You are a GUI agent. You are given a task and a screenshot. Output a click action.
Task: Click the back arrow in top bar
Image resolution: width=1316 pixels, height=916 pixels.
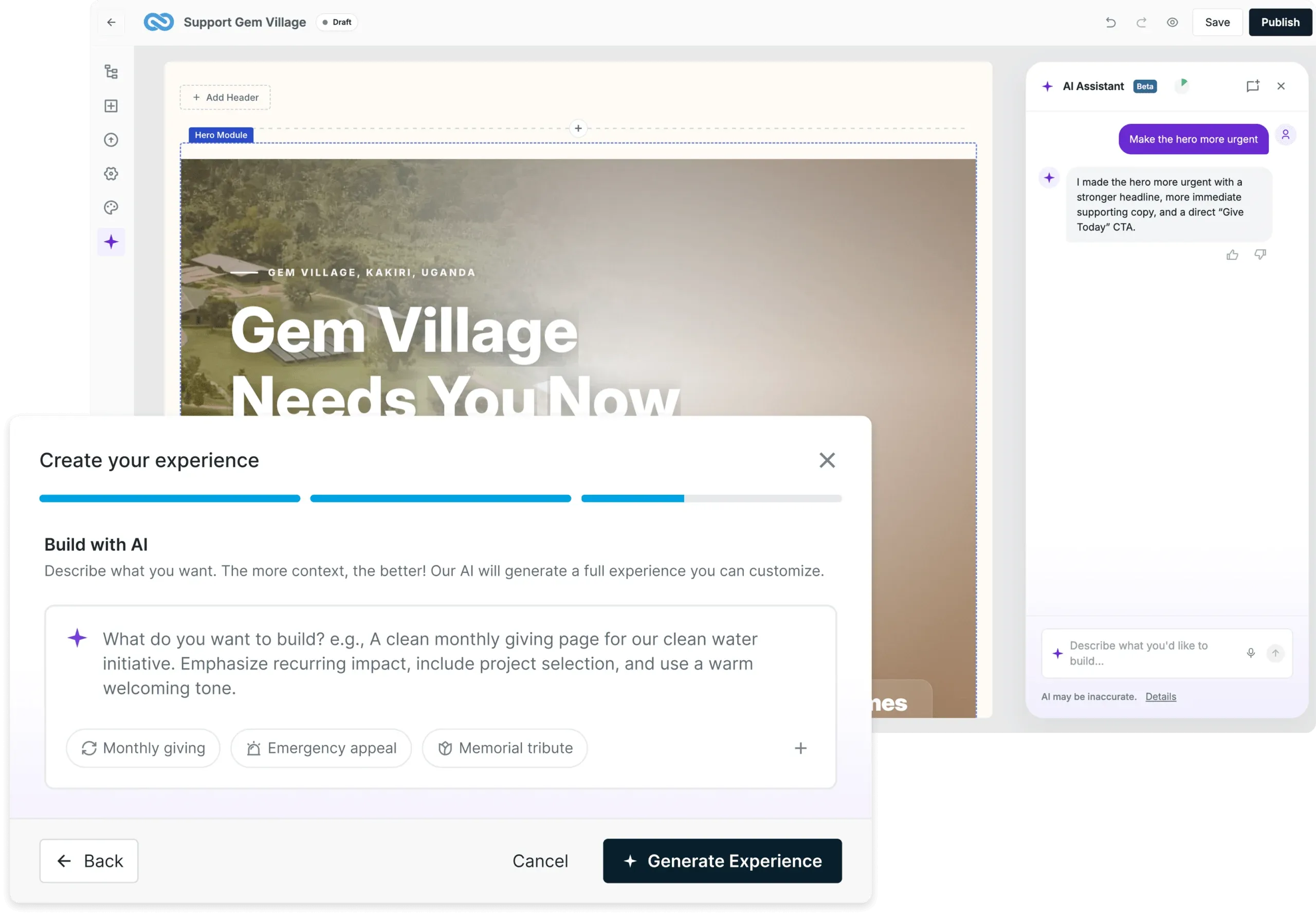click(111, 22)
